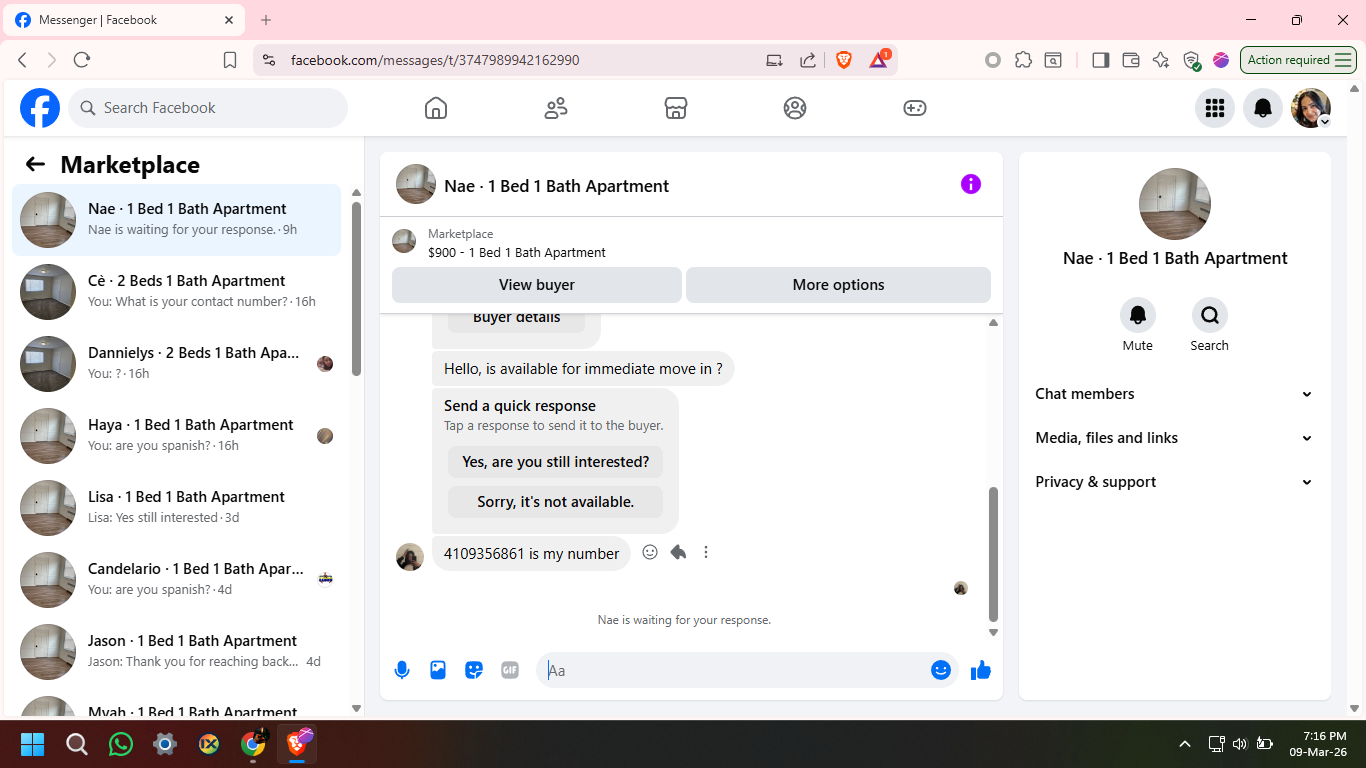The width and height of the screenshot is (1366, 768).
Task: Open the share page icon in address bar
Action: pyautogui.click(x=808, y=60)
